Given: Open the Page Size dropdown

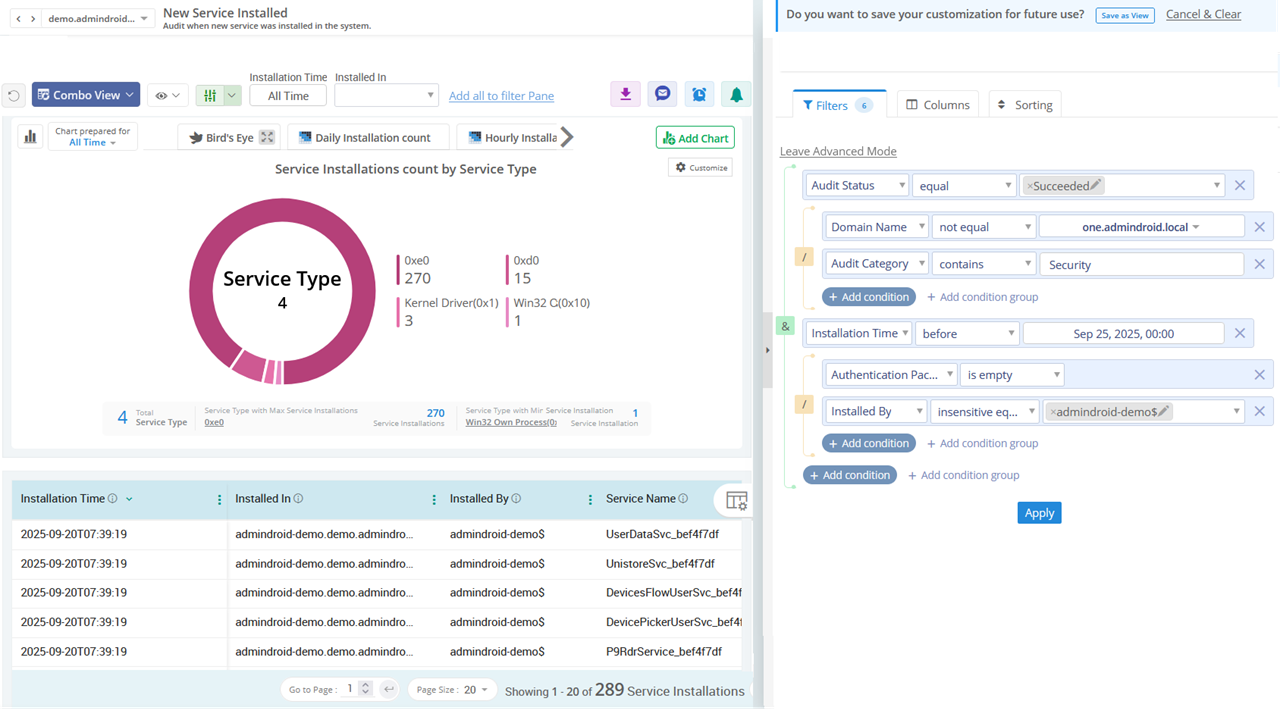Looking at the screenshot, I should coord(452,690).
